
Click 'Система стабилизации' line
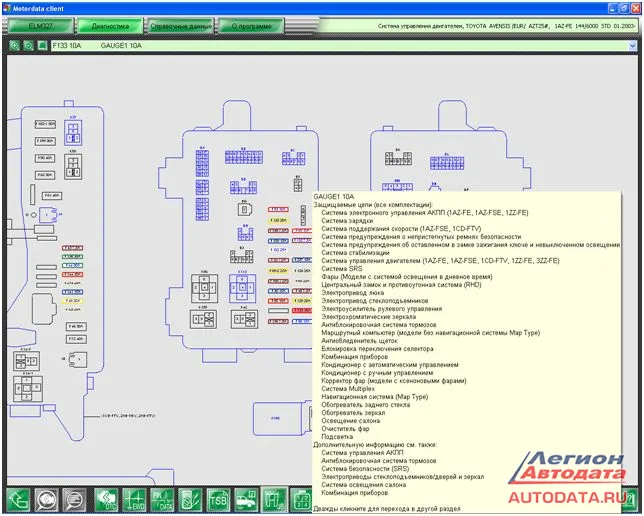[x=355, y=253]
